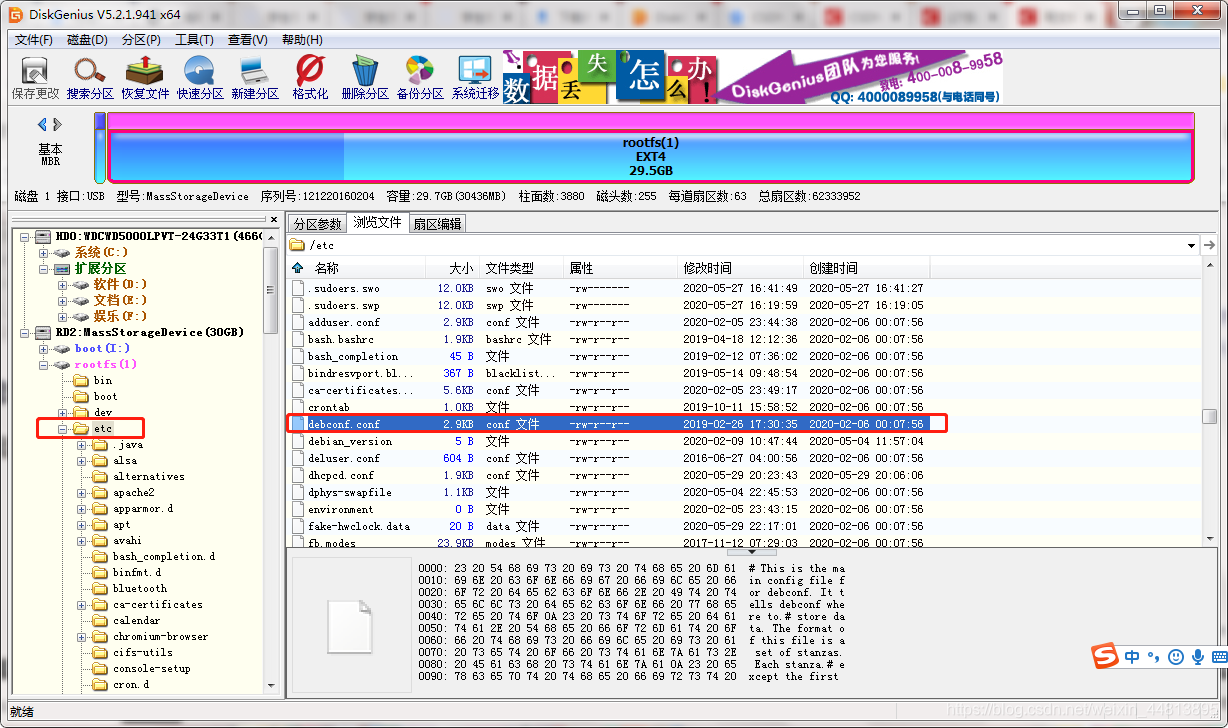Click the DiskGenius advertising banner
This screenshot has height=728, width=1228.
click(752, 78)
